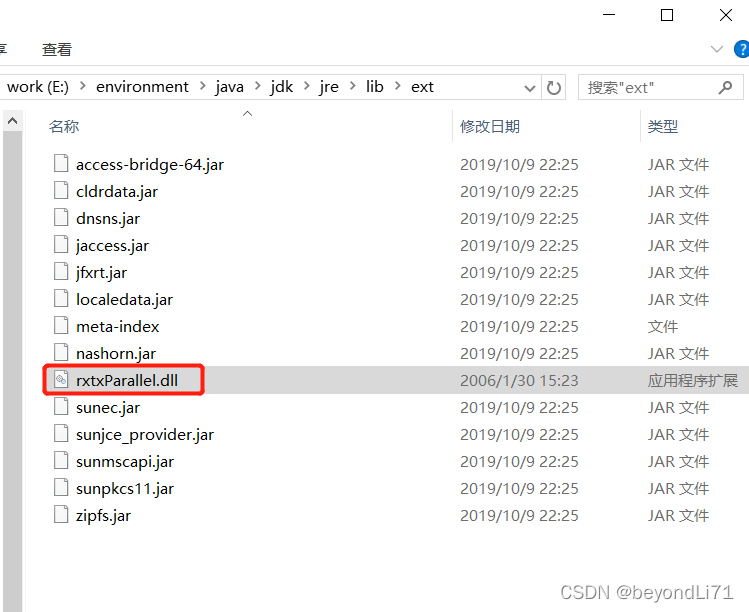Open the 查看 ribbon tab
Image resolution: width=749 pixels, height=612 pixels.
click(57, 49)
